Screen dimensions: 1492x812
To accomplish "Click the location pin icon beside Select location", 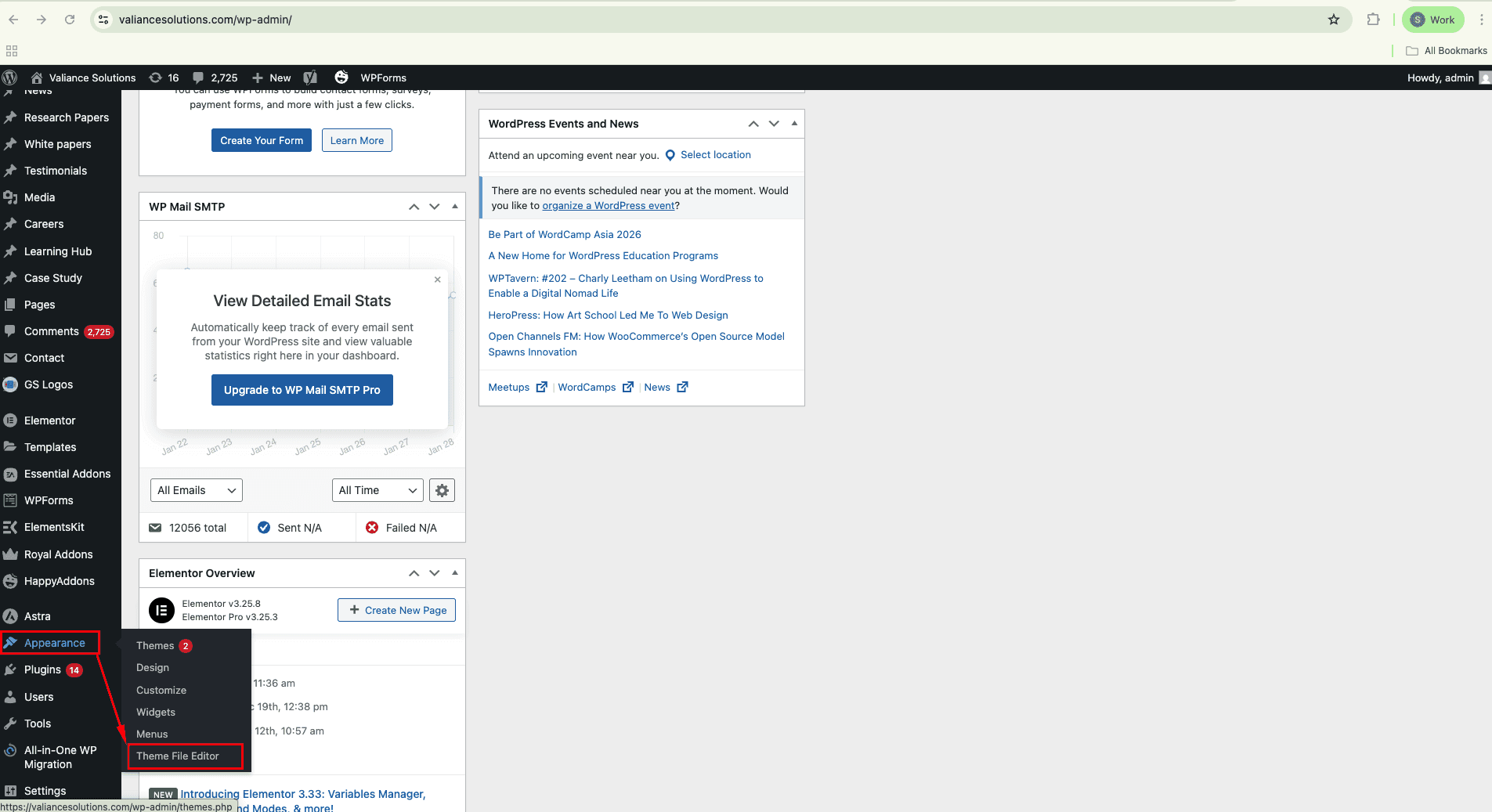I will tap(670, 155).
